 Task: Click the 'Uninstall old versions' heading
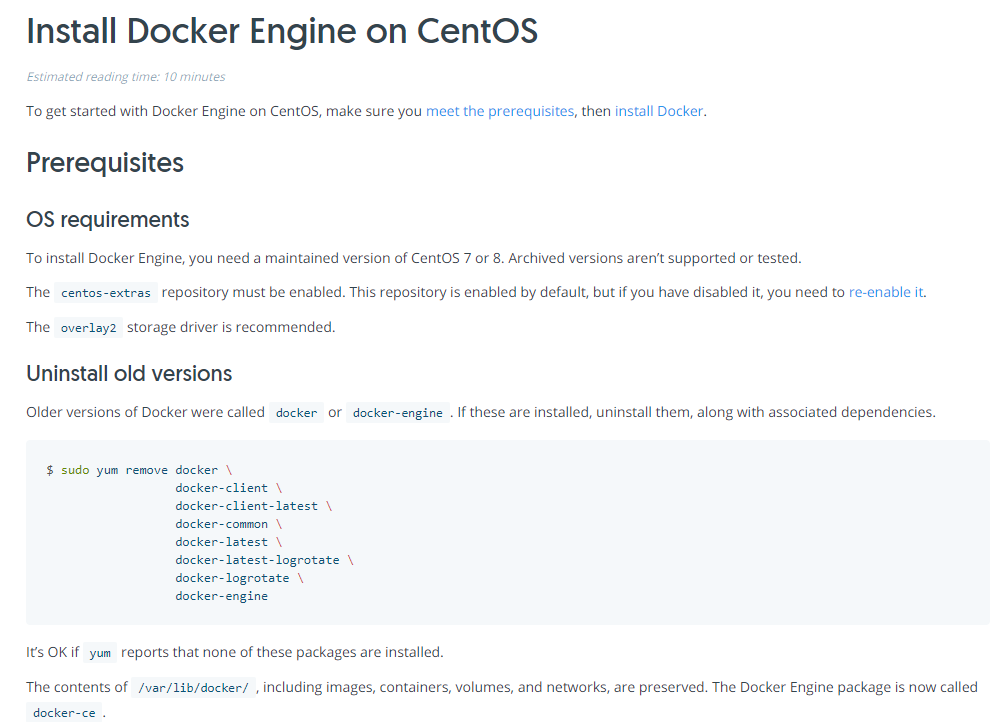[x=129, y=373]
